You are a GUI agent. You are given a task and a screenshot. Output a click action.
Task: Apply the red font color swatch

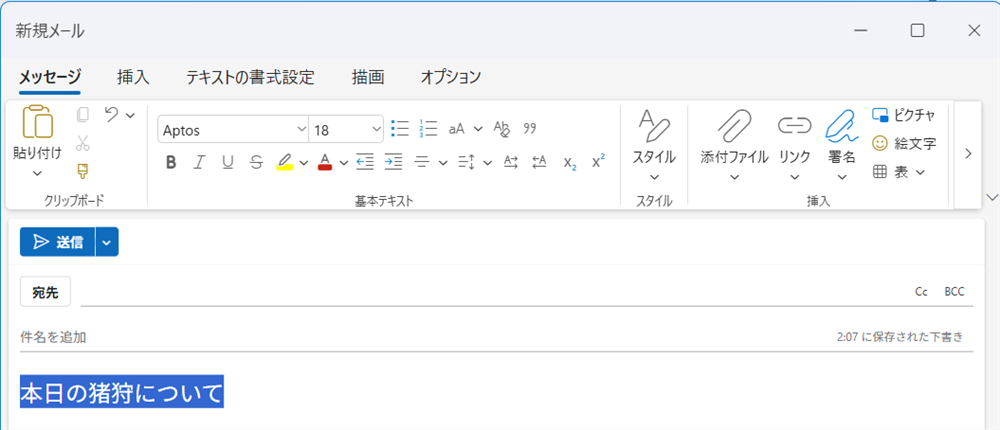pos(325,163)
